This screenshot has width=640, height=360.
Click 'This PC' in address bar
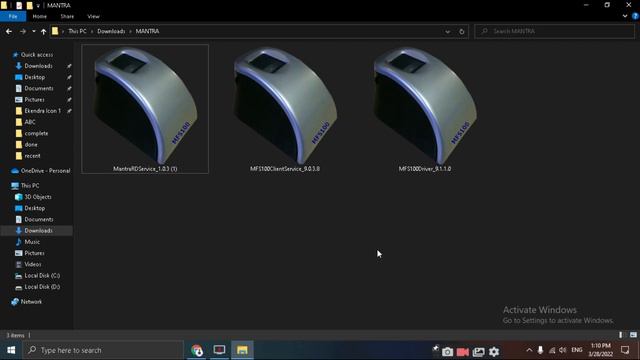[77, 31]
